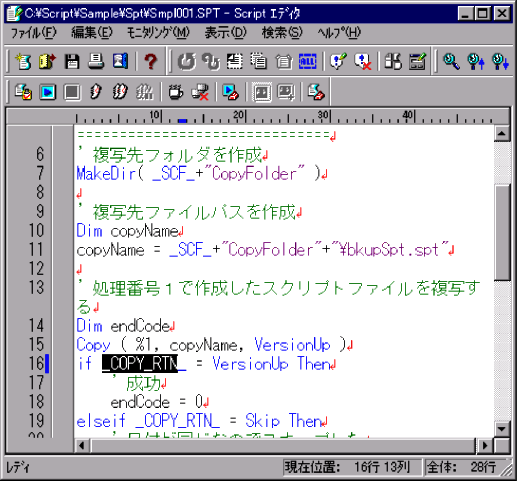Open the editor settings pencil-form icon

(417, 61)
